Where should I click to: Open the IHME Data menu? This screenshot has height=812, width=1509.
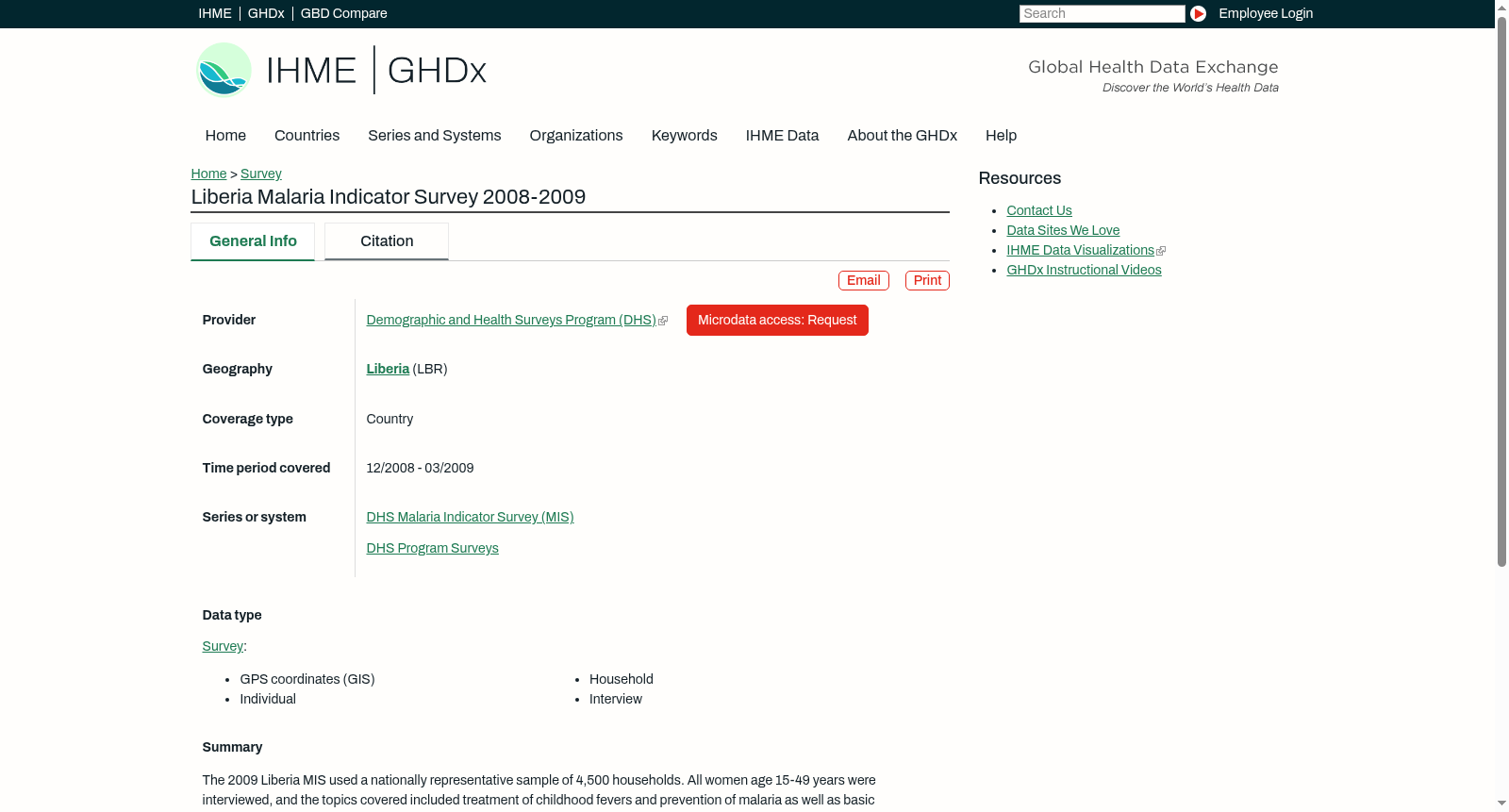[782, 136]
